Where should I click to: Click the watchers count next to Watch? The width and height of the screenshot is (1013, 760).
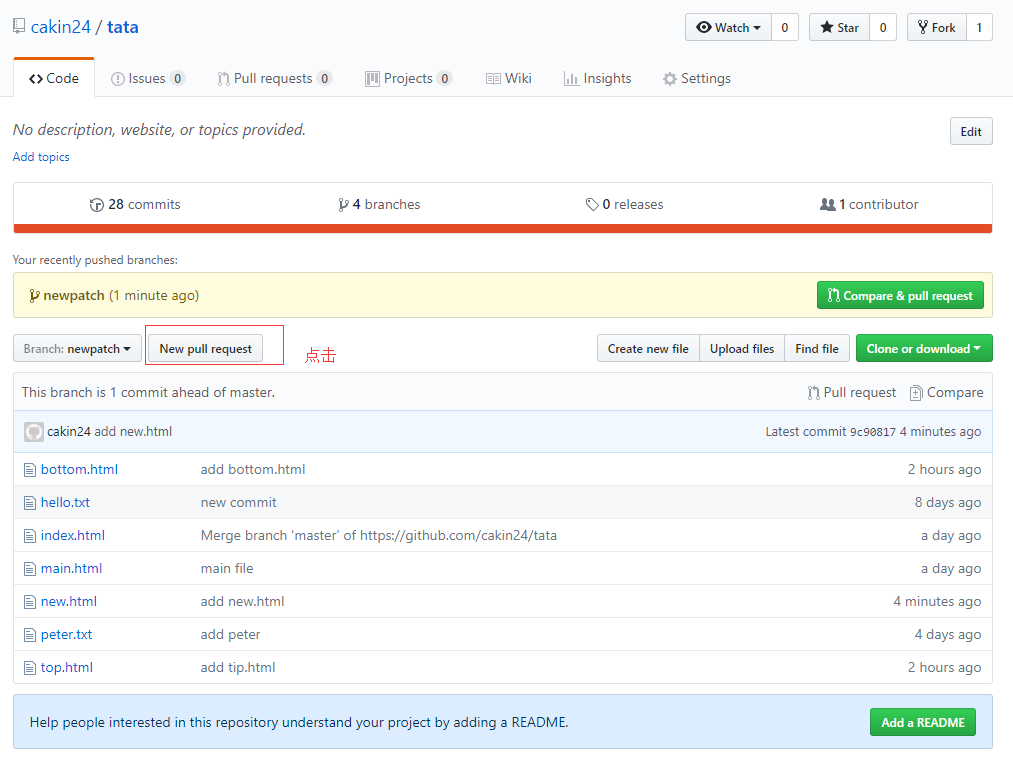click(785, 27)
